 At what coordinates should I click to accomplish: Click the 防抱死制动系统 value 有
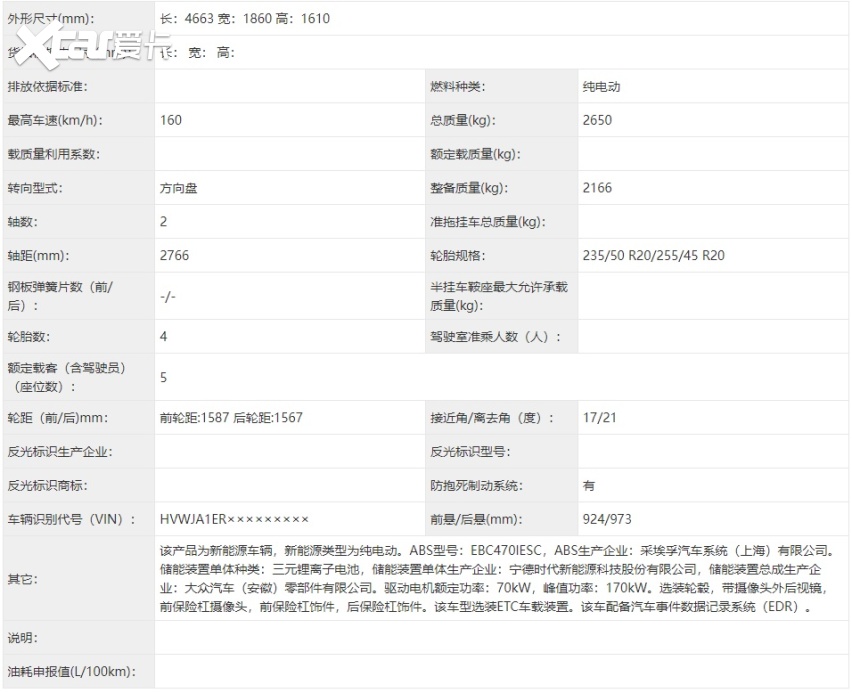click(589, 486)
